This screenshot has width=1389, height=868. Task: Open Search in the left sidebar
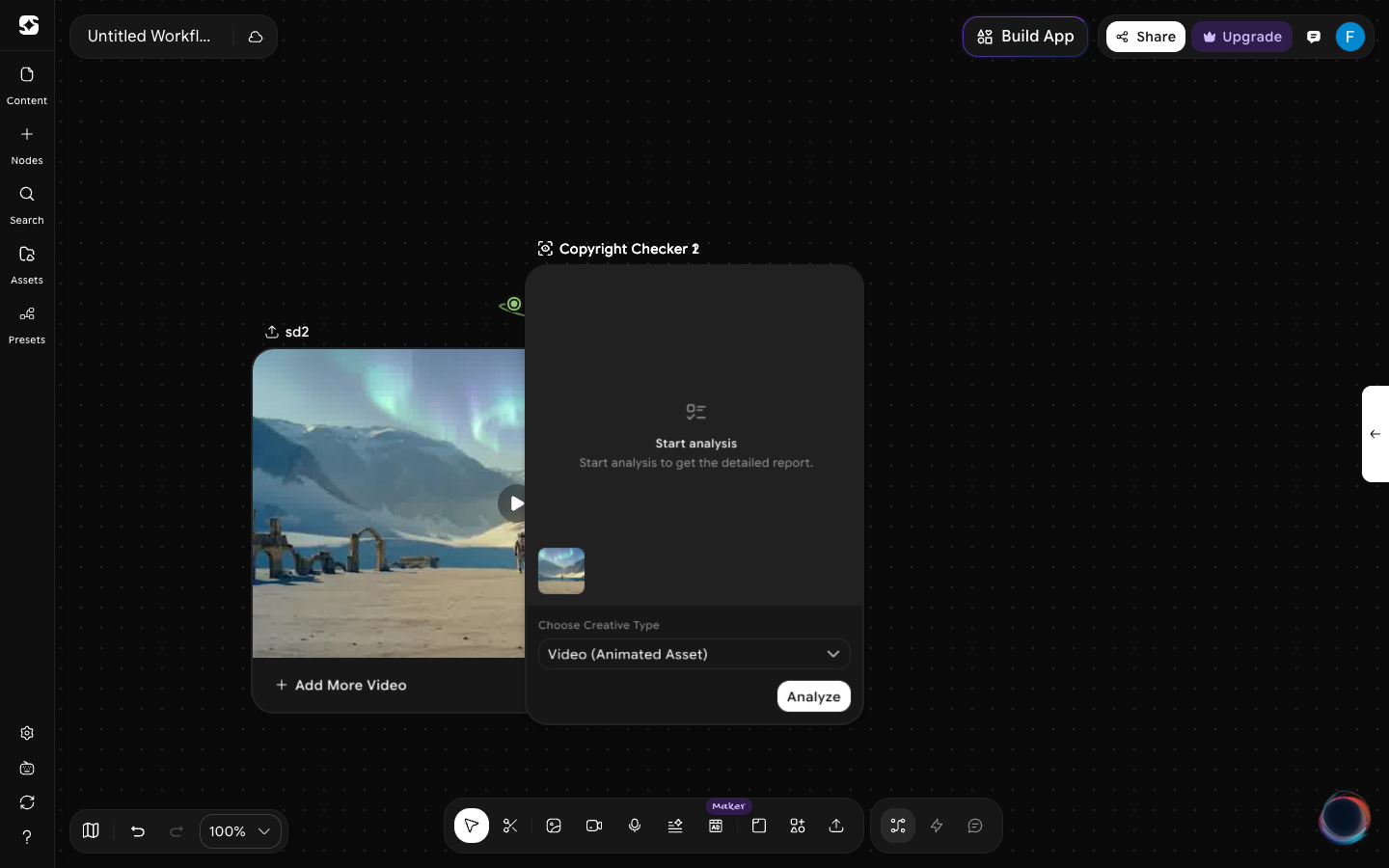click(27, 204)
